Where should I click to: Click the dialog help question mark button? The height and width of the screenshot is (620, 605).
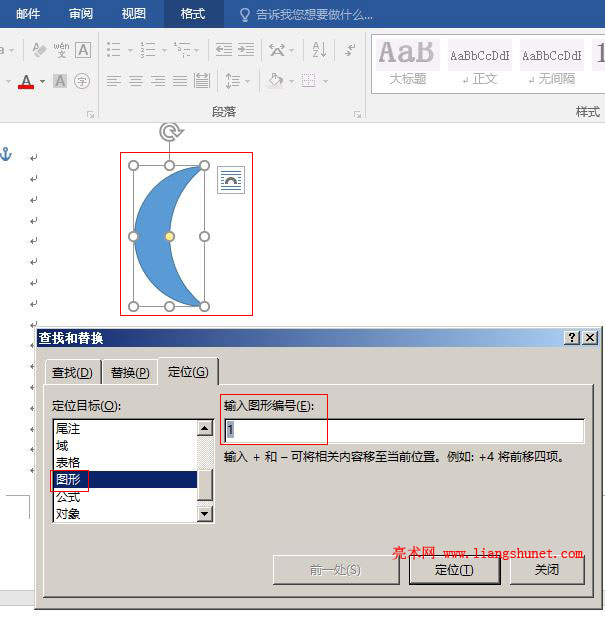pyautogui.click(x=572, y=337)
